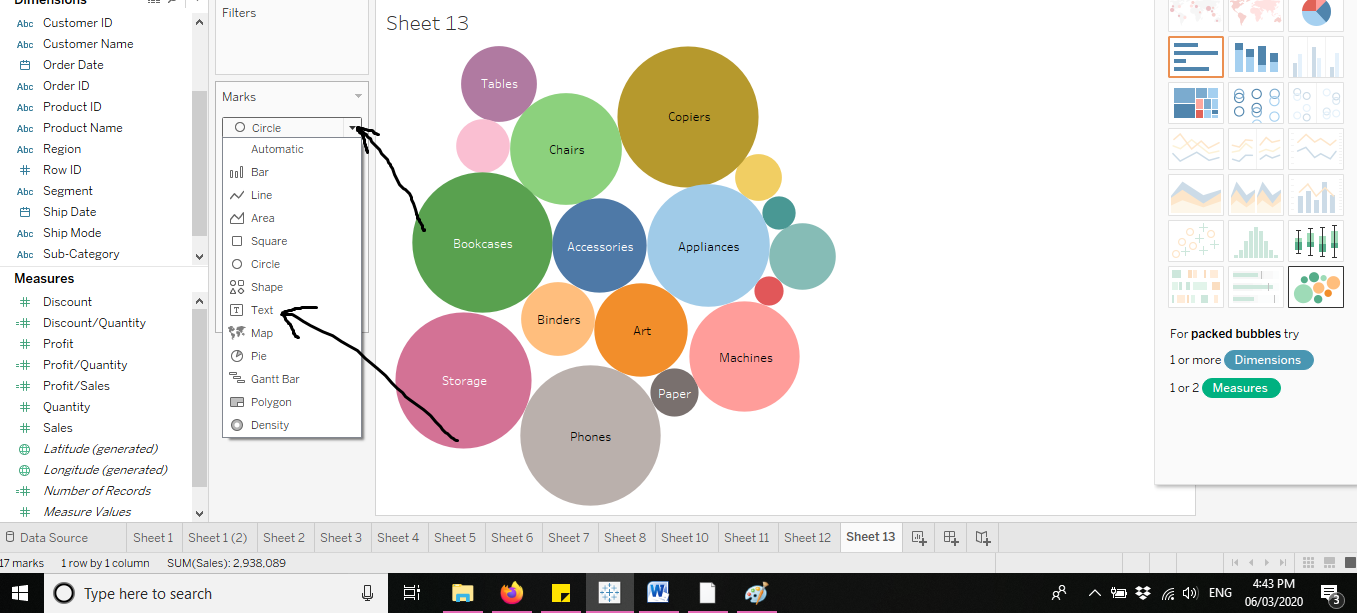This screenshot has width=1357, height=613.
Task: Choose the pie chart in Show Me panel
Action: pyautogui.click(x=1316, y=16)
